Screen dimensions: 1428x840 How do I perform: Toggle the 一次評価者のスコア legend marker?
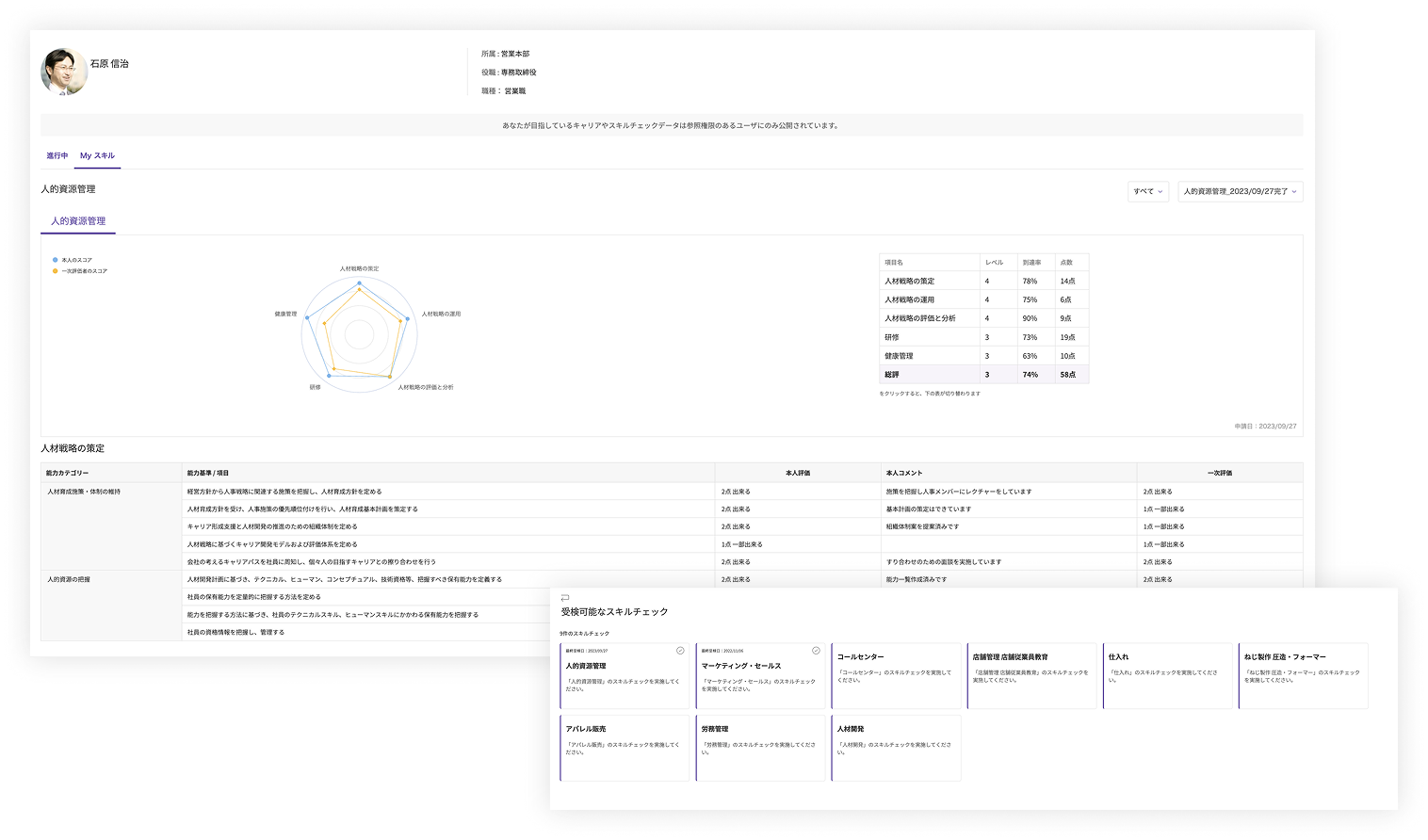pyautogui.click(x=56, y=271)
